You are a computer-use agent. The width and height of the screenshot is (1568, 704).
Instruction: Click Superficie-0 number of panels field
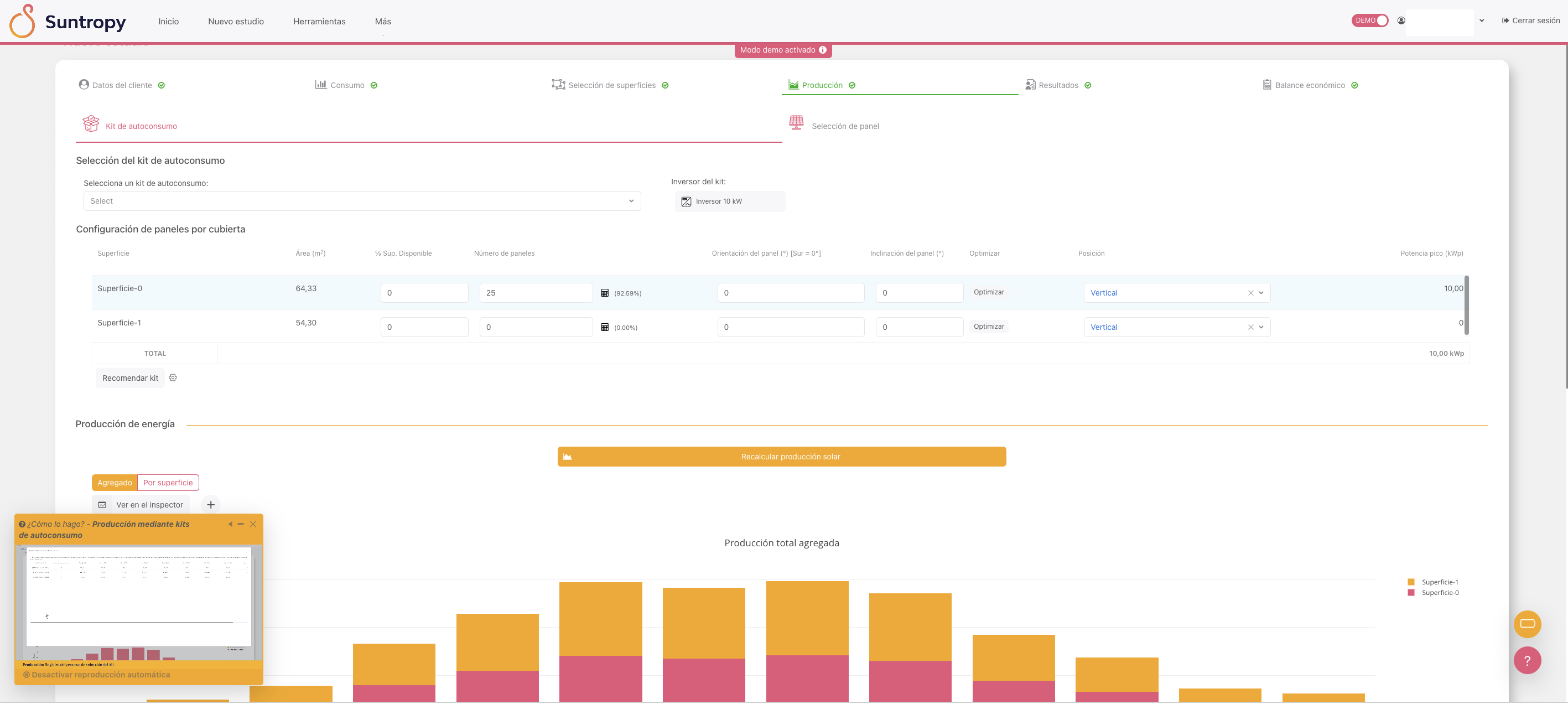click(x=536, y=293)
